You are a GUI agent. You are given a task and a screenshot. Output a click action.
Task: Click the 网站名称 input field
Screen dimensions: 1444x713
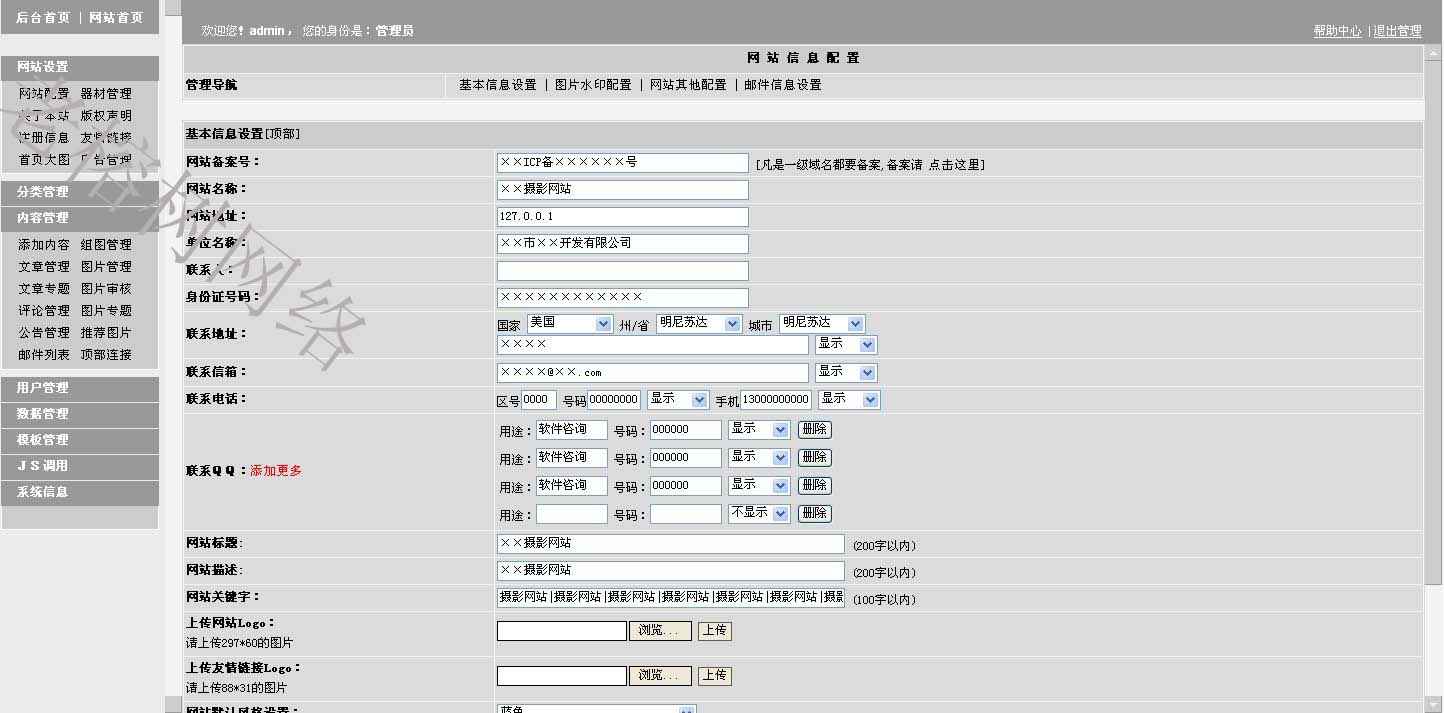click(622, 189)
